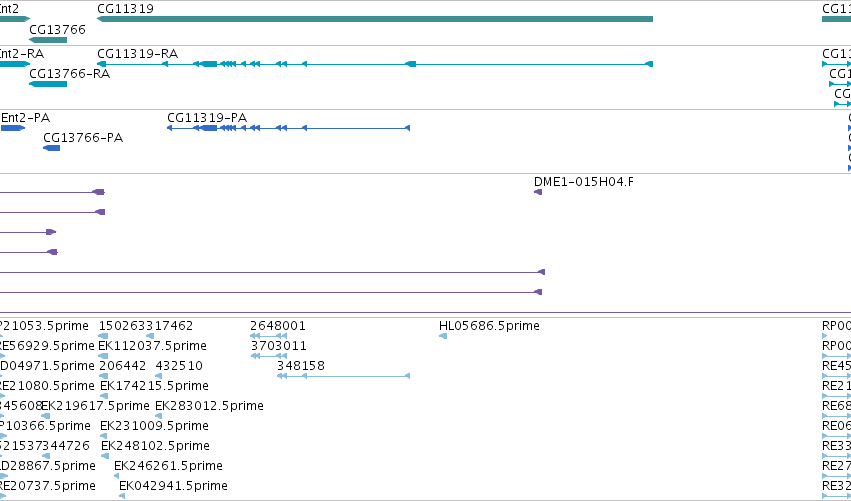The image size is (851, 501).
Task: Select the EK042941.5prime label
Action: pos(173,486)
